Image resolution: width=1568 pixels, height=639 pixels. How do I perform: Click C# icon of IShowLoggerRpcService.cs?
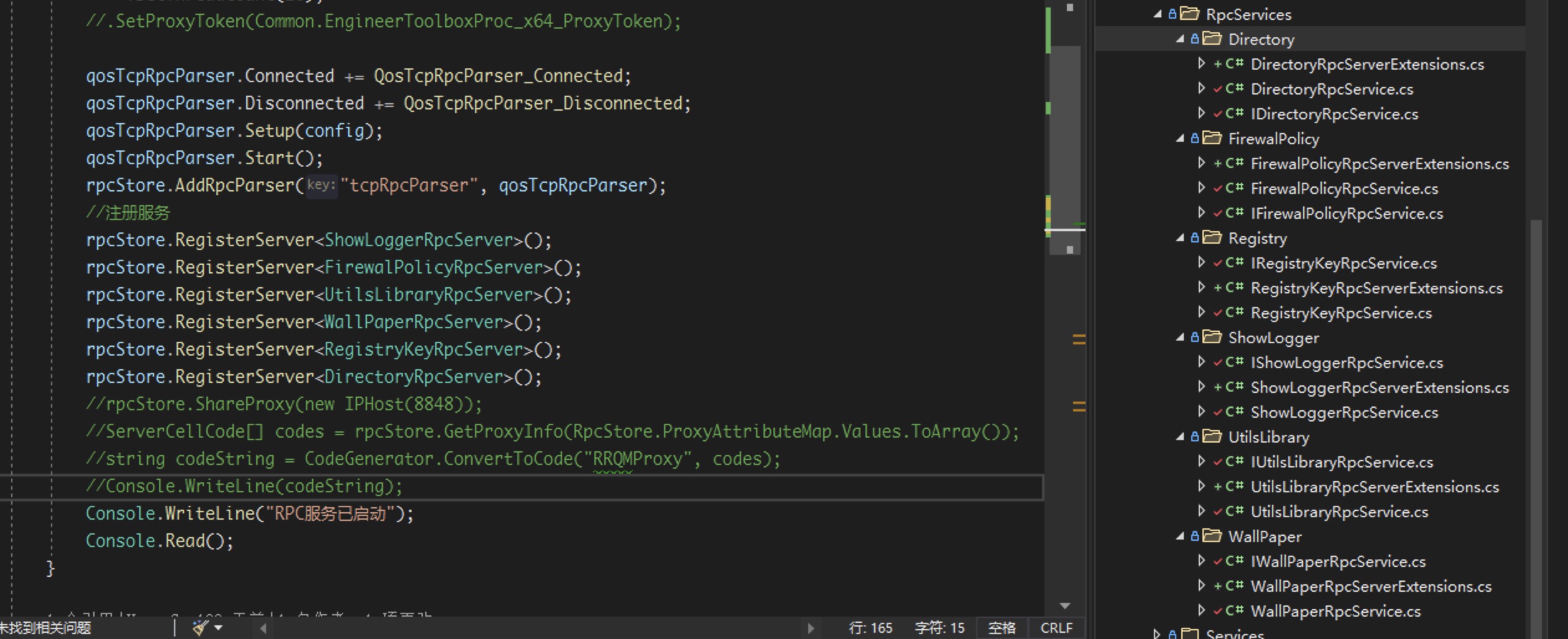click(1234, 362)
